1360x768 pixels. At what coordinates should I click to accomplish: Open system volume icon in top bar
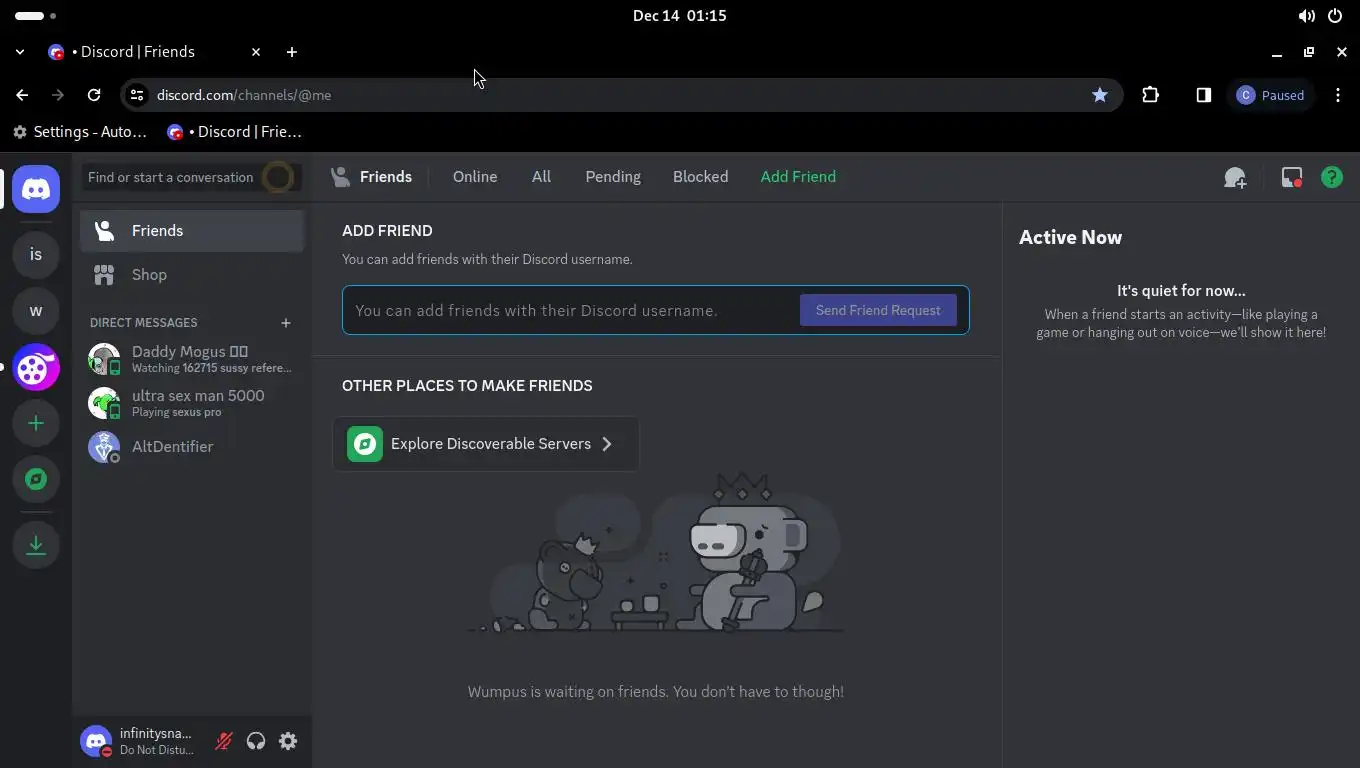coord(1306,16)
